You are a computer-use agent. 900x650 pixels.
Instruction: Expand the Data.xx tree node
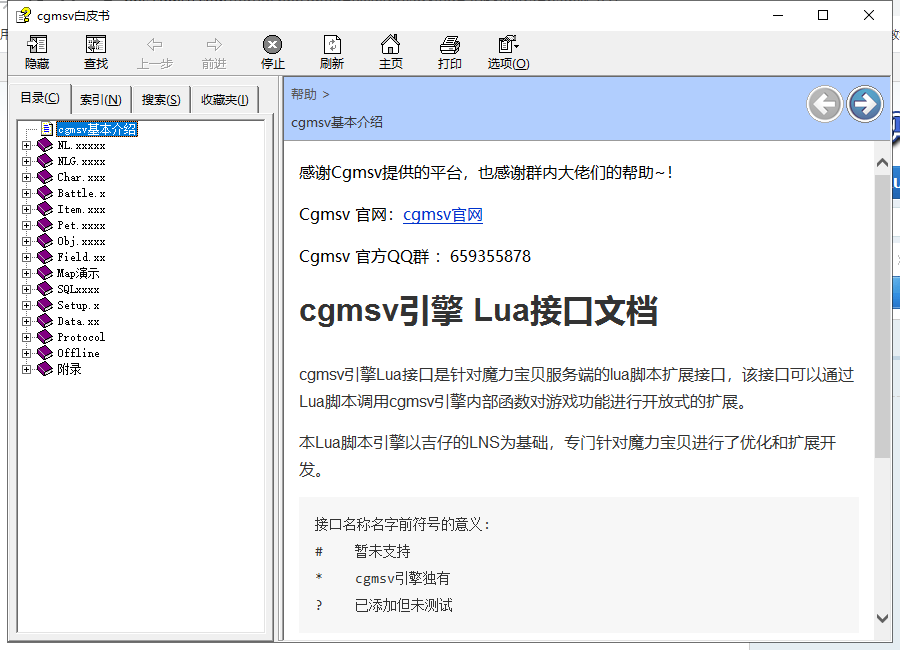(x=26, y=321)
